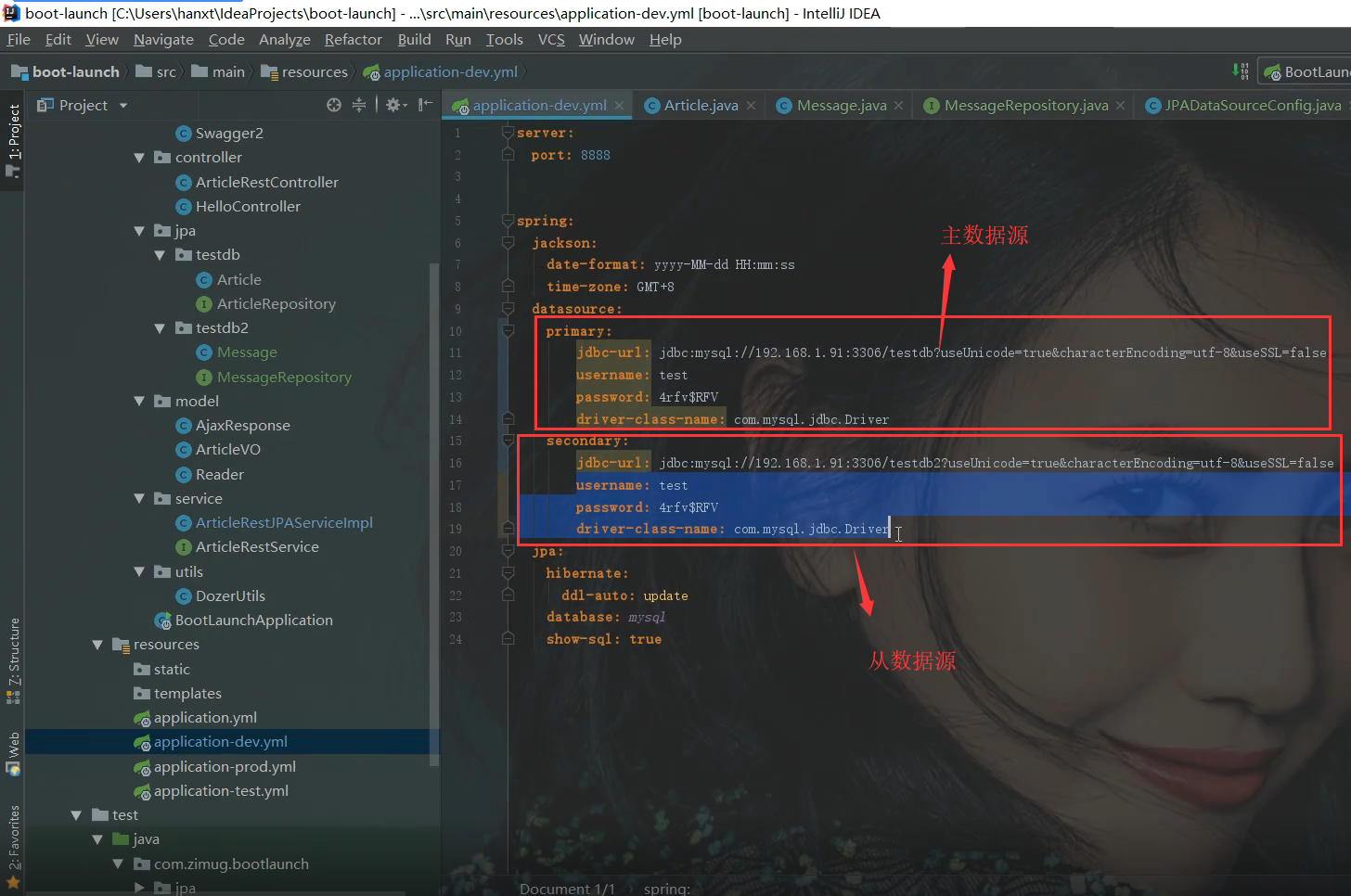
Task: Hide the Project tool window
Action: [x=425, y=105]
